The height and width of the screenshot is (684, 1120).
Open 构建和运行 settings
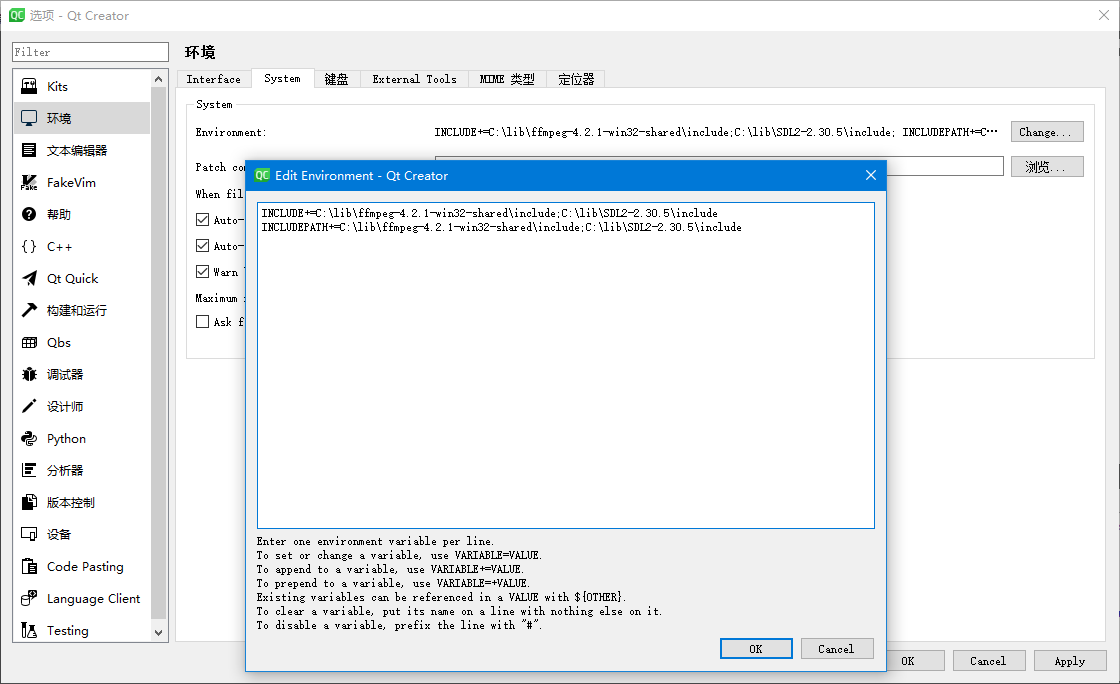pos(82,311)
